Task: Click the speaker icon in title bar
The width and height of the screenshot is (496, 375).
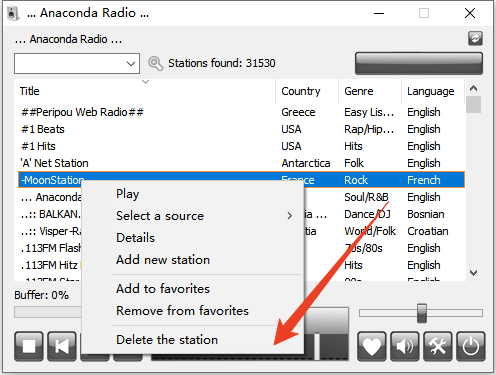Action: pos(12,13)
